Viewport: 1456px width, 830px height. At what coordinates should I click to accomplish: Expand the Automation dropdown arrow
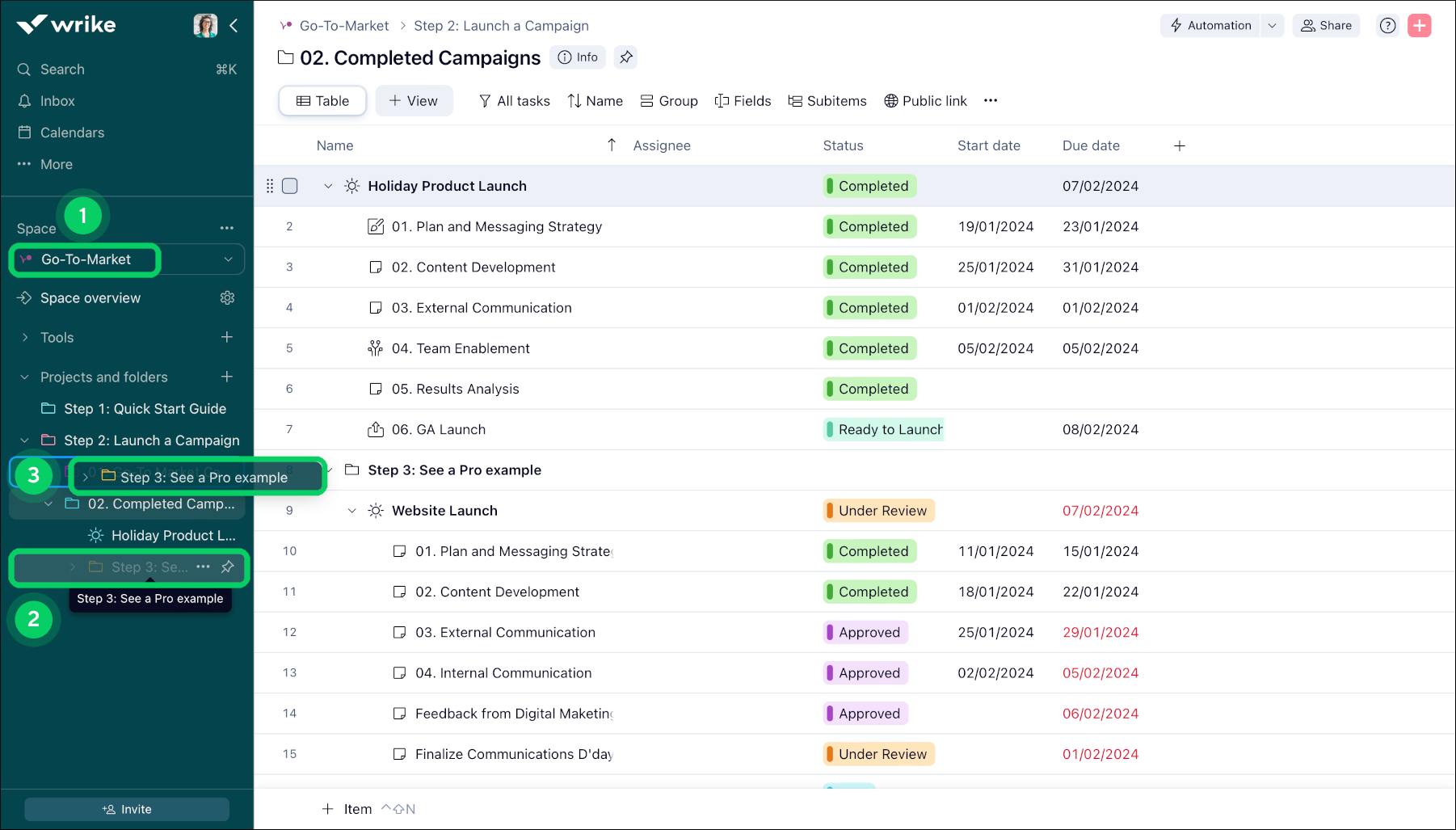pos(1272,26)
